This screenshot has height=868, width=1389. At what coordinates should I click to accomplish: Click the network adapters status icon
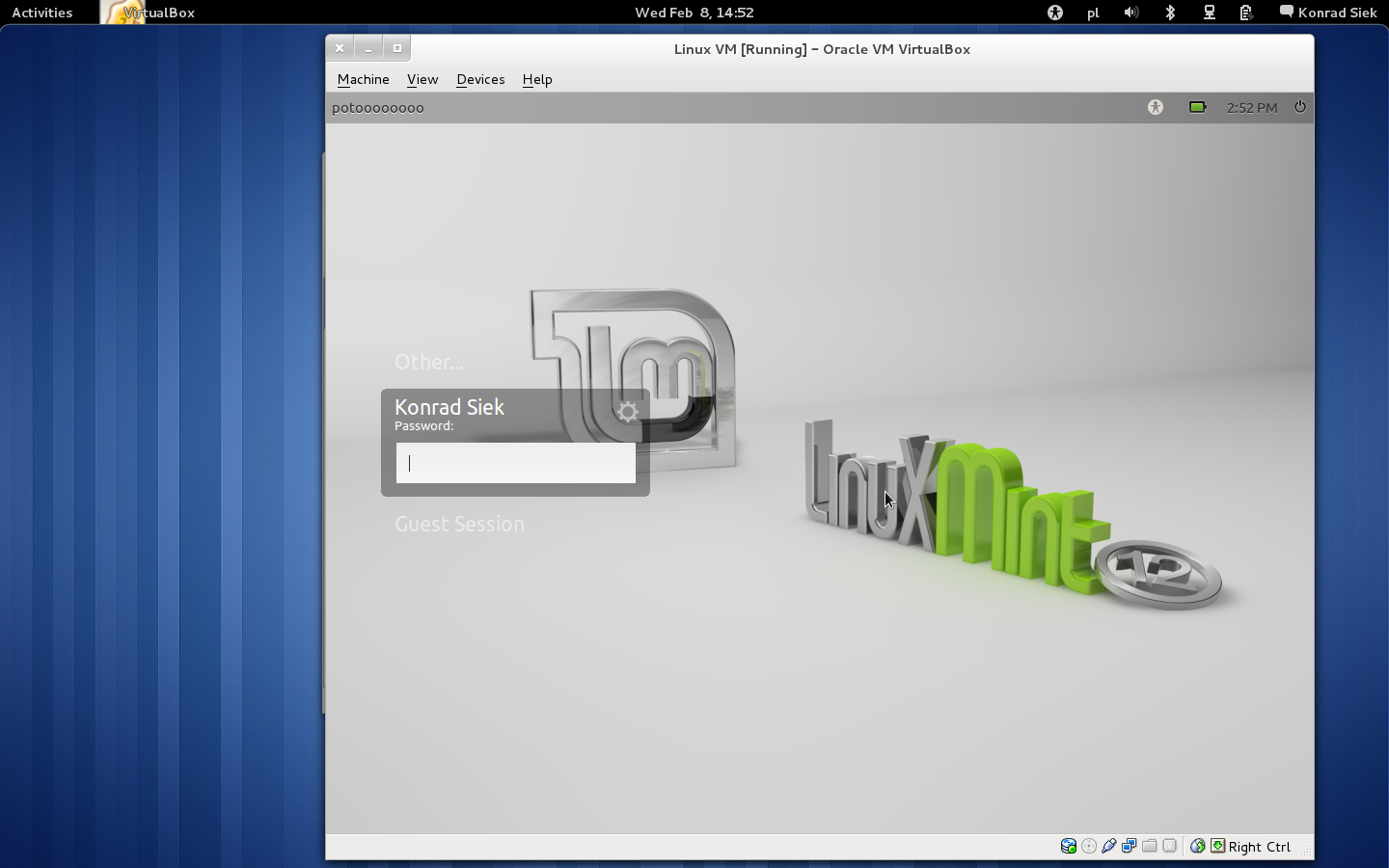(1130, 846)
